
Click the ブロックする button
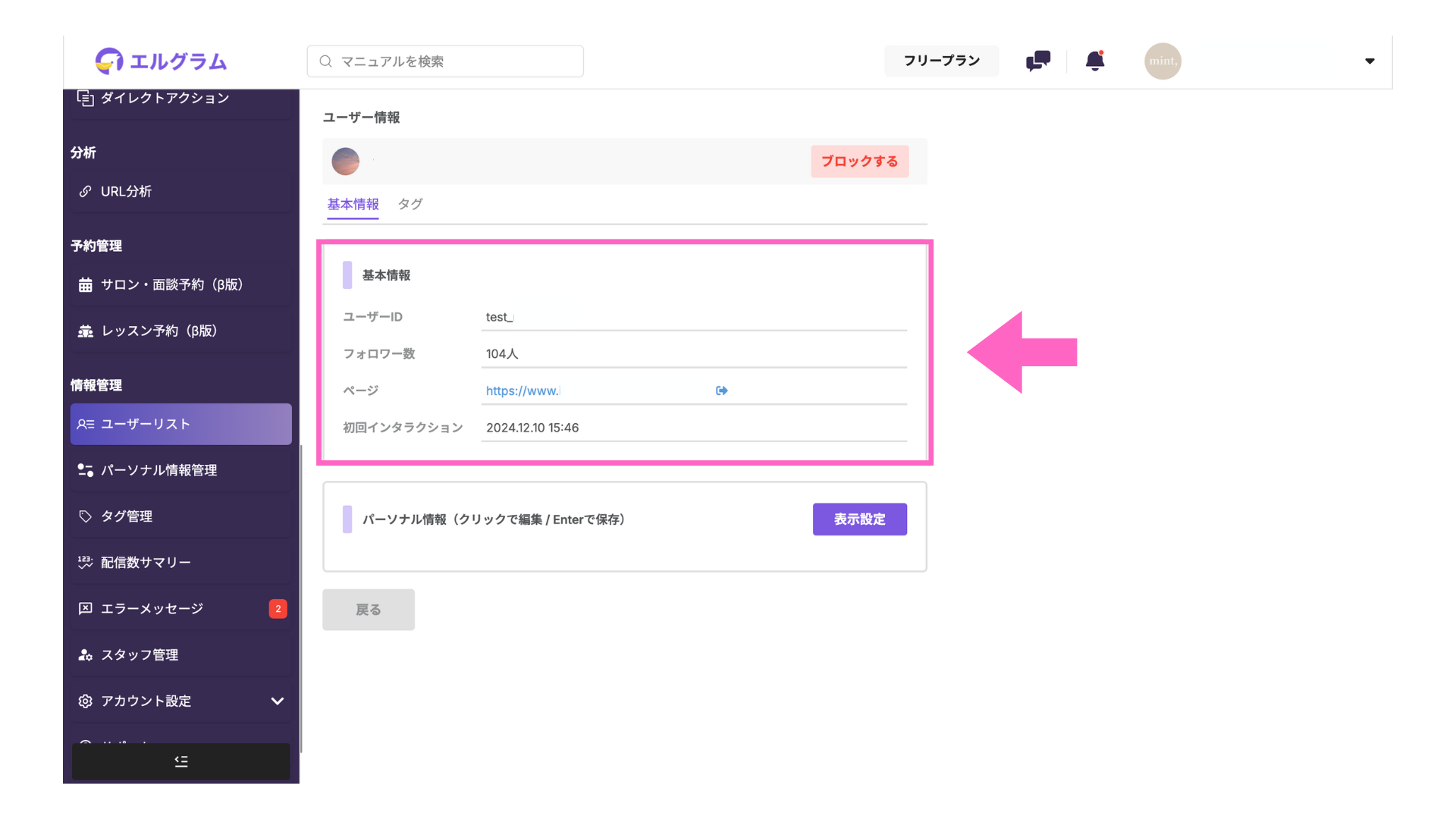[859, 162]
